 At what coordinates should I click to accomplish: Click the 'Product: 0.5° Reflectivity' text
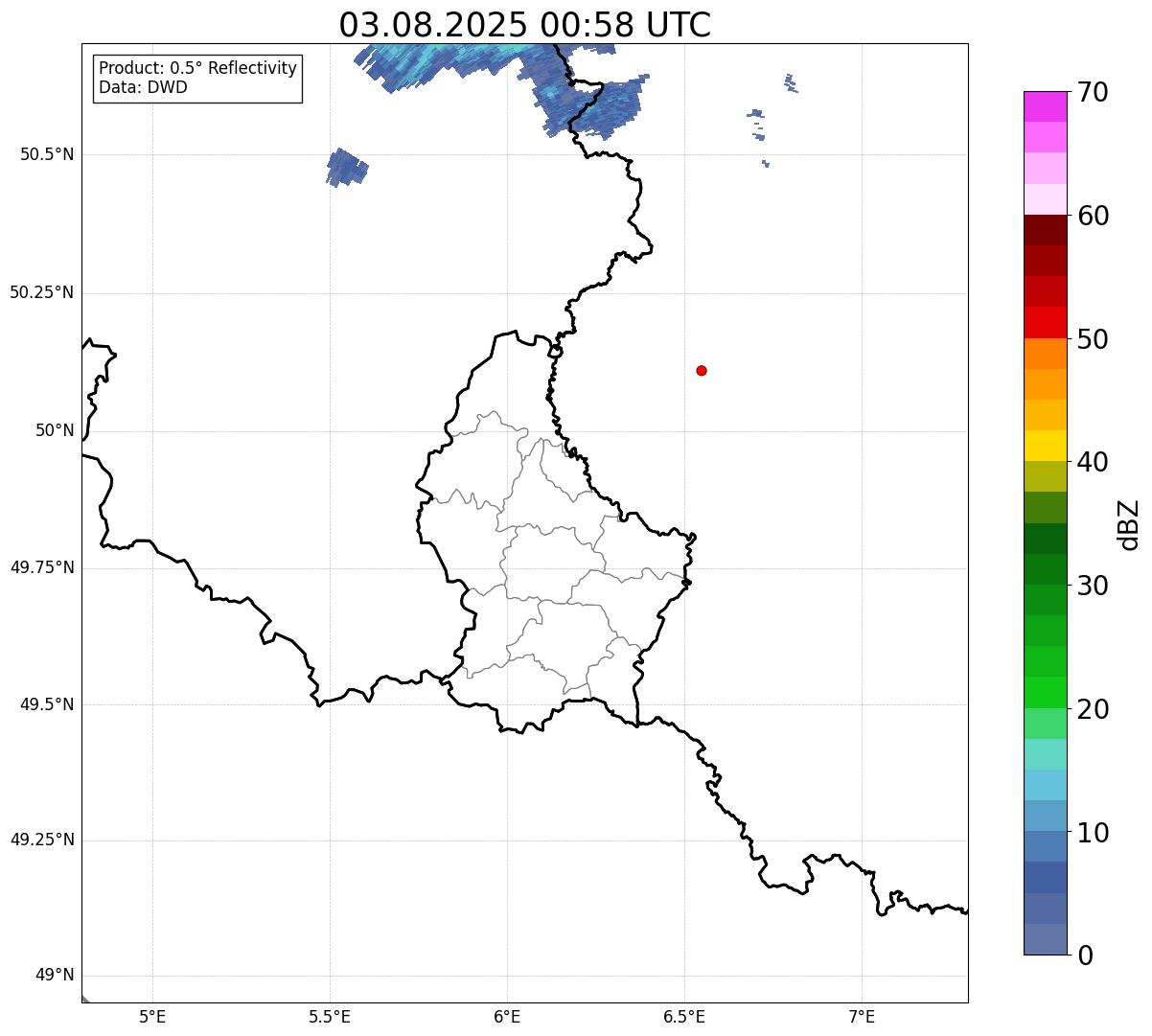coord(197,69)
